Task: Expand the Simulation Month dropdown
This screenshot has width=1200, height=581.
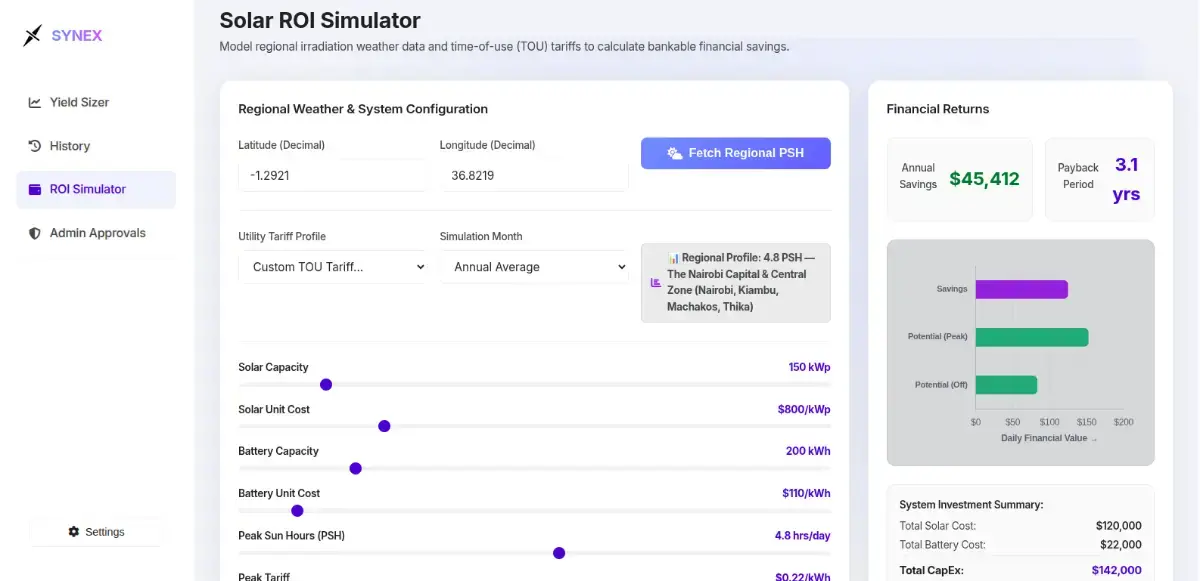Action: coord(534,267)
